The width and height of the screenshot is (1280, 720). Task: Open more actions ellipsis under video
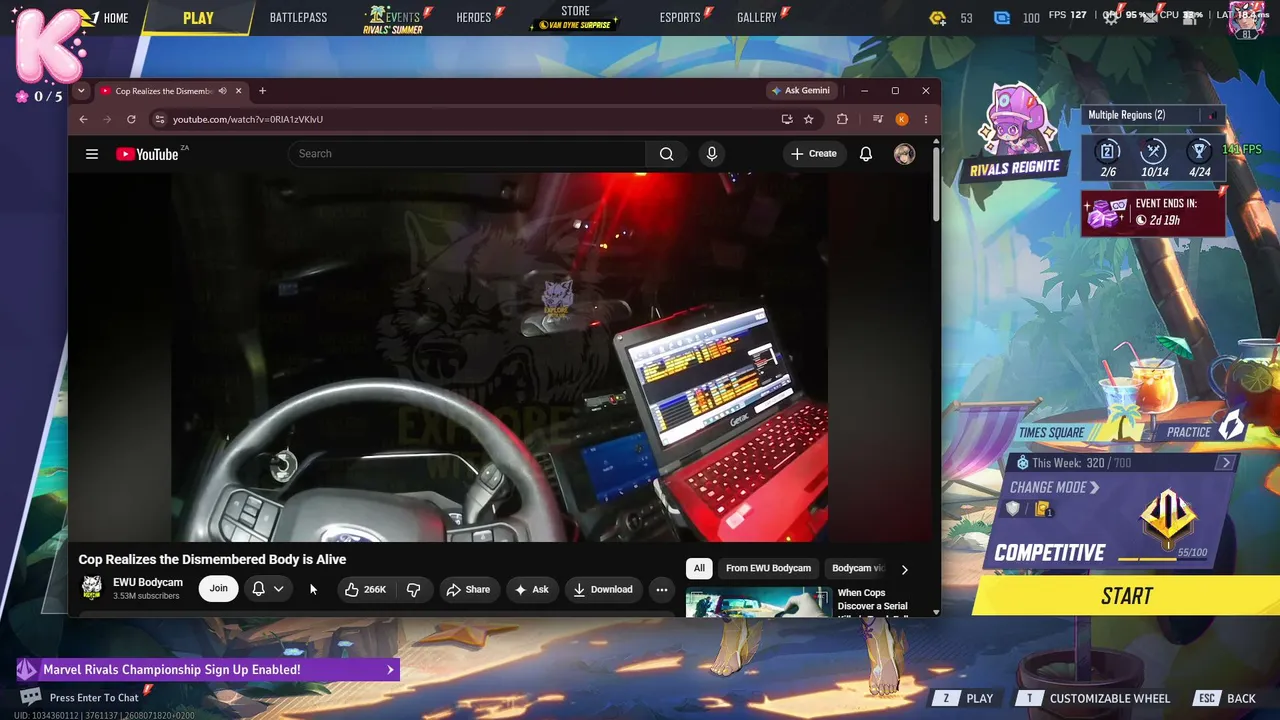(661, 590)
